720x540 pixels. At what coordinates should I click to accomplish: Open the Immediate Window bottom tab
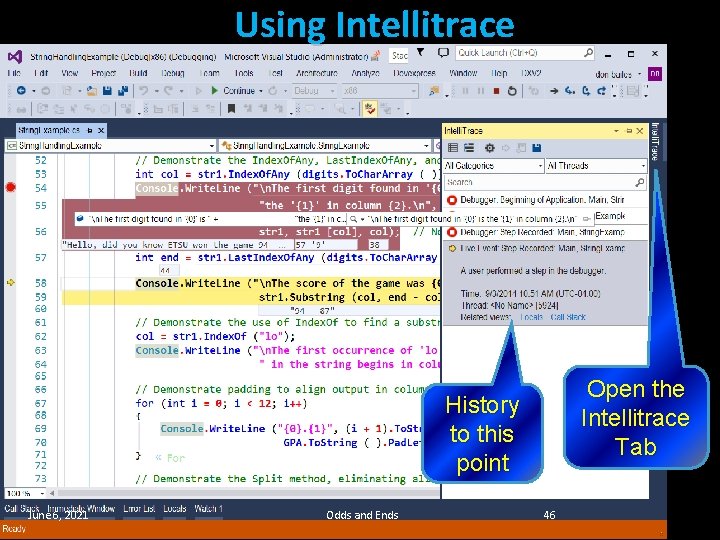(81, 508)
